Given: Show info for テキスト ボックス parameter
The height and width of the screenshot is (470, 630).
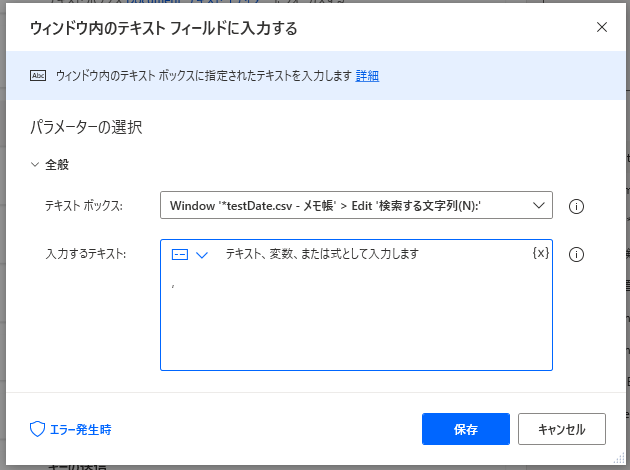Looking at the screenshot, I should click(x=576, y=207).
